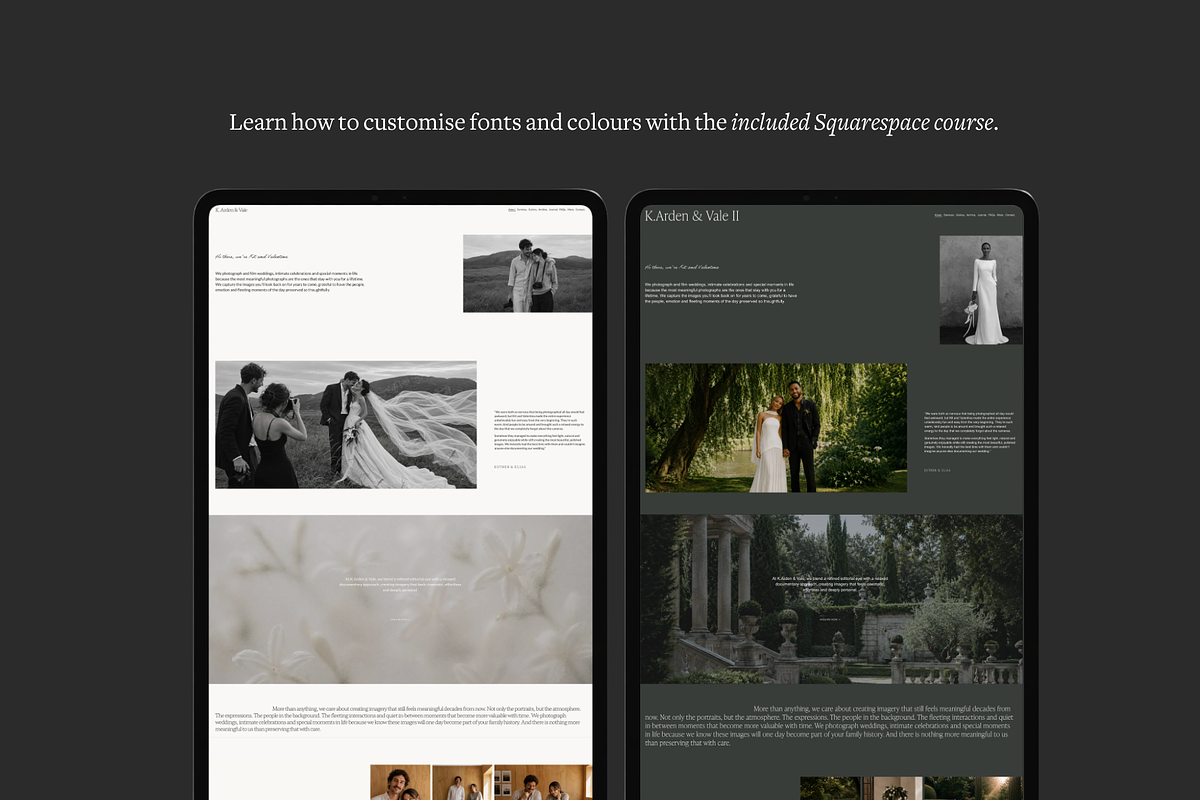Click the flowing veil wedding kiss photo
This screenshot has height=800, width=1200.
[x=346, y=425]
